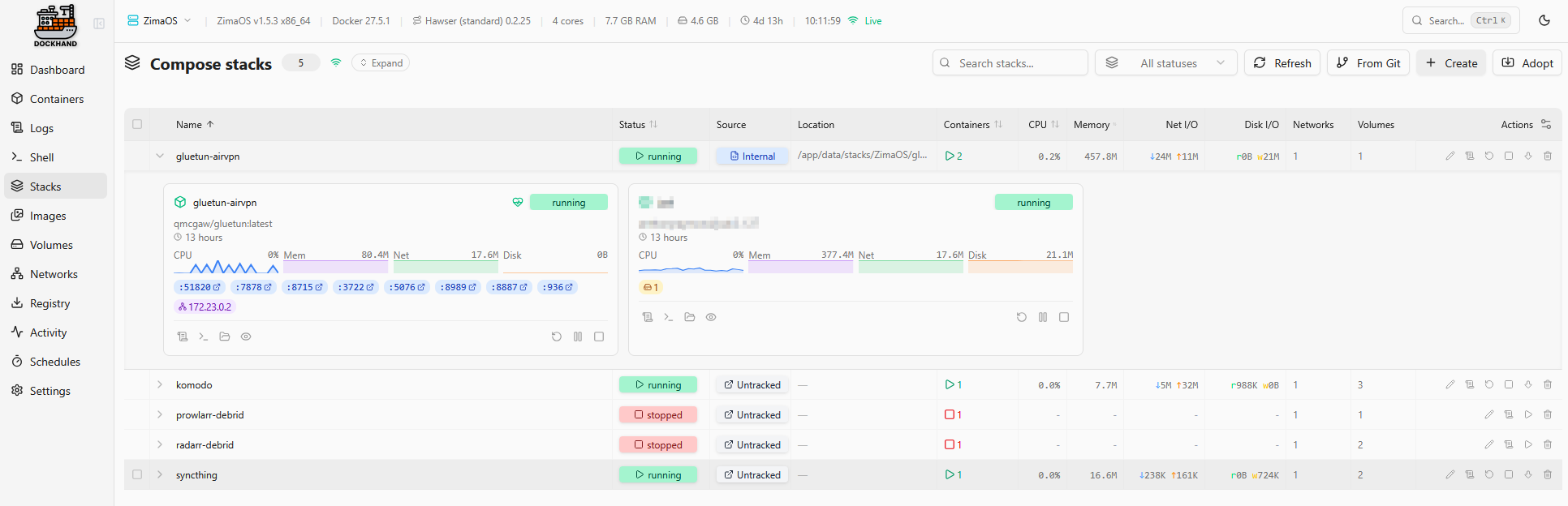
Task: Click the gluetun-airvpn Mem usage bar
Action: tap(335, 267)
